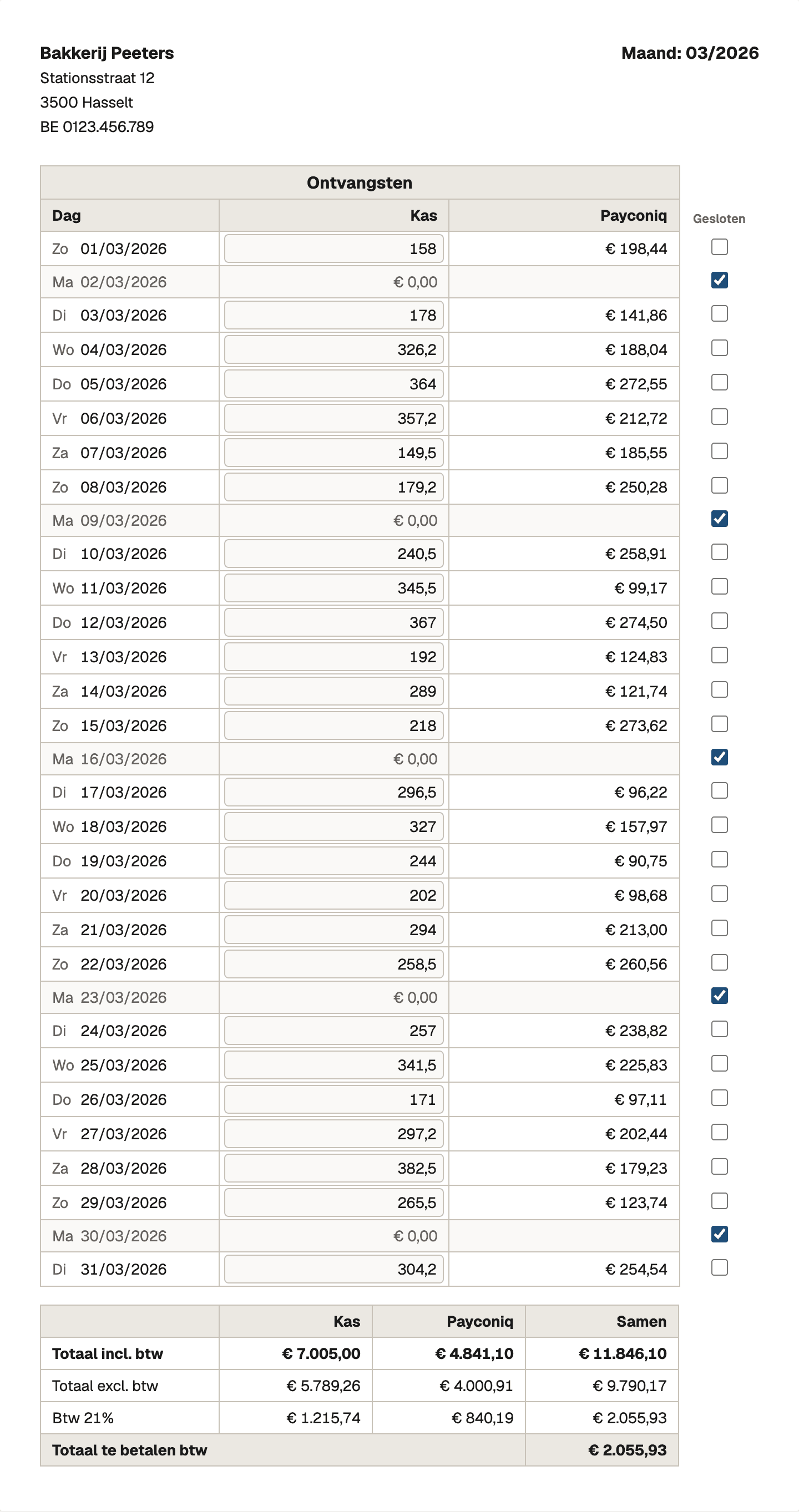Mark 31/03/2026 as Gesloten
The image size is (799, 1512).
click(x=719, y=1267)
